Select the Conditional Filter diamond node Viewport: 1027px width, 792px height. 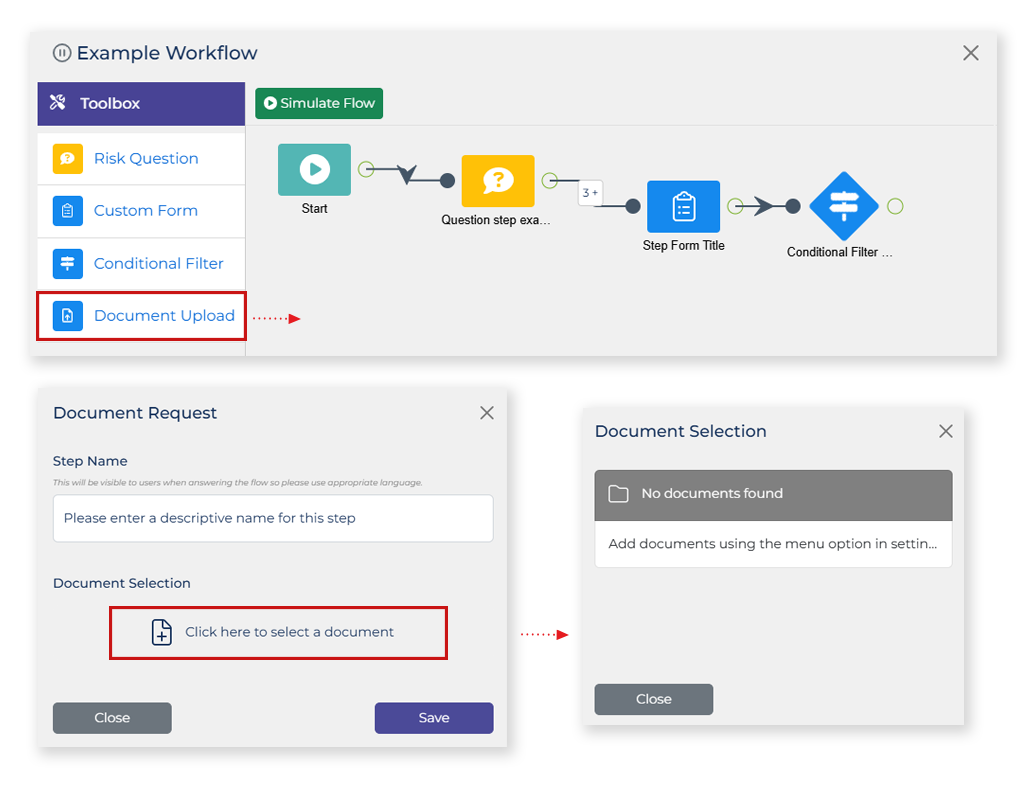tap(844, 206)
